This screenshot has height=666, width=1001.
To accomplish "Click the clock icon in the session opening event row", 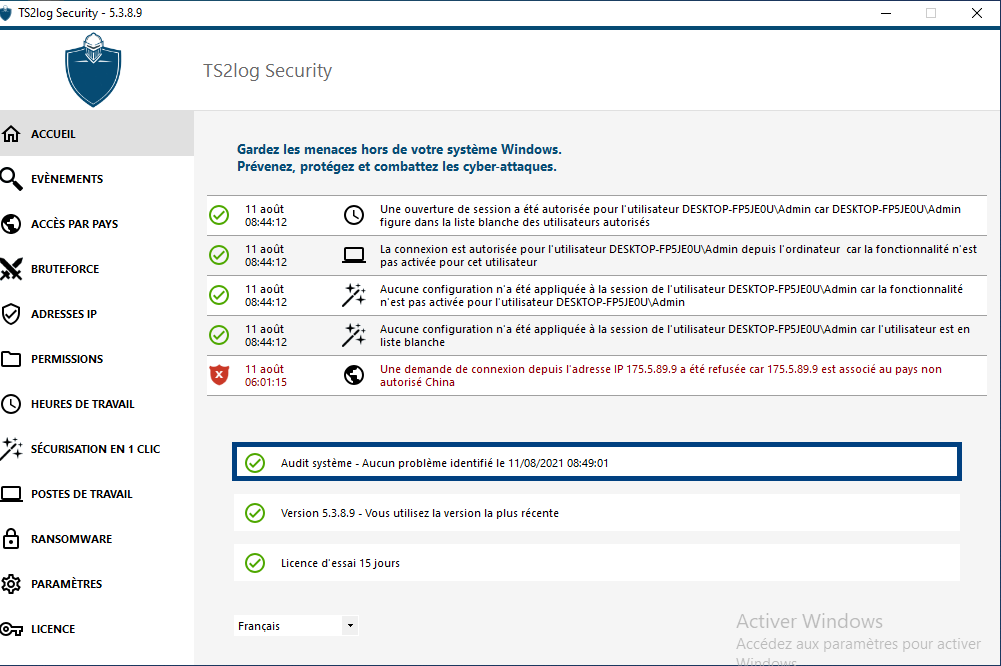I will coord(354,215).
